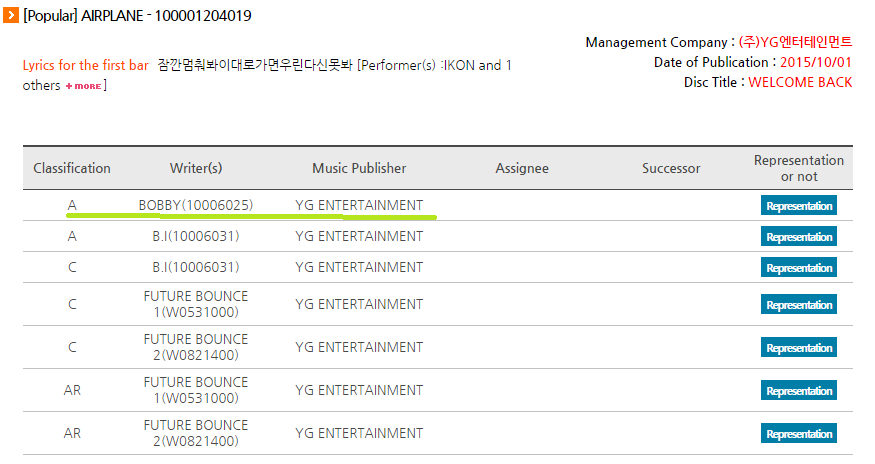Click Representation button for classification C B.I row
Screen dimensions: 875x464
799,267
